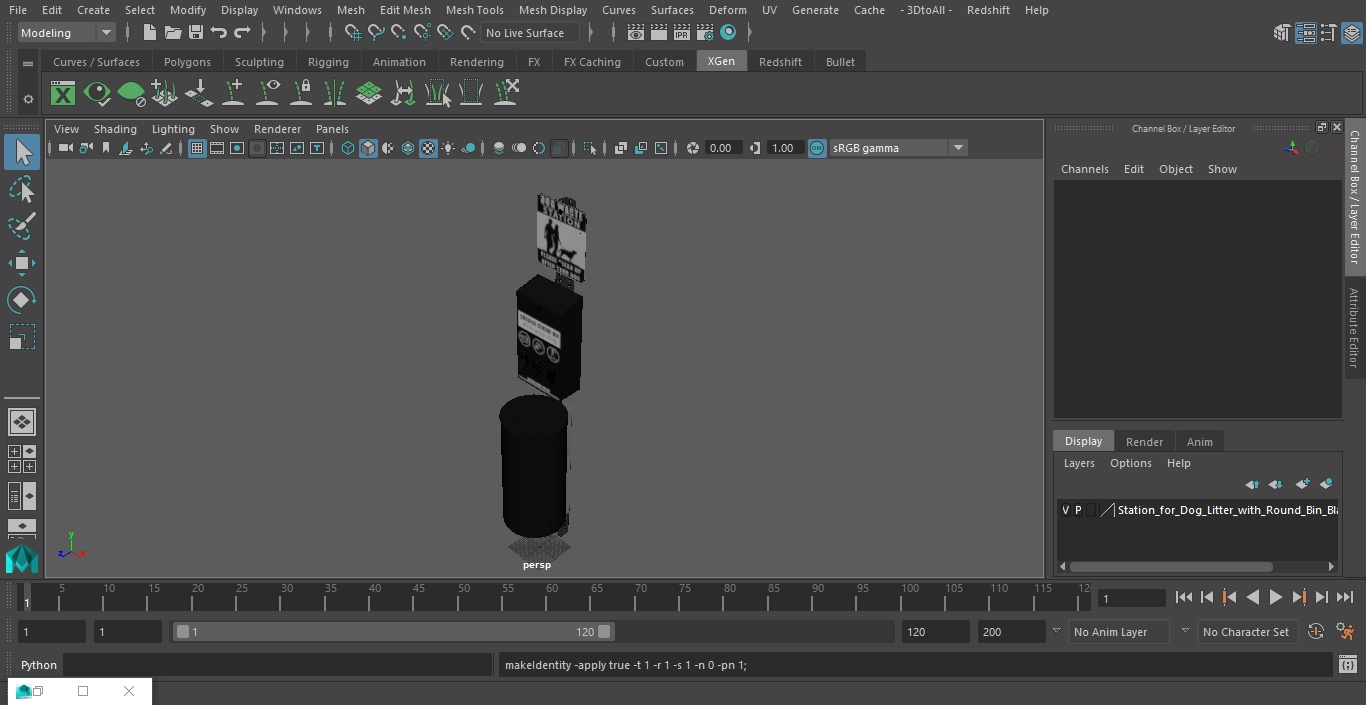Open No Character Set dropdown
The image size is (1366, 705).
click(x=1246, y=632)
